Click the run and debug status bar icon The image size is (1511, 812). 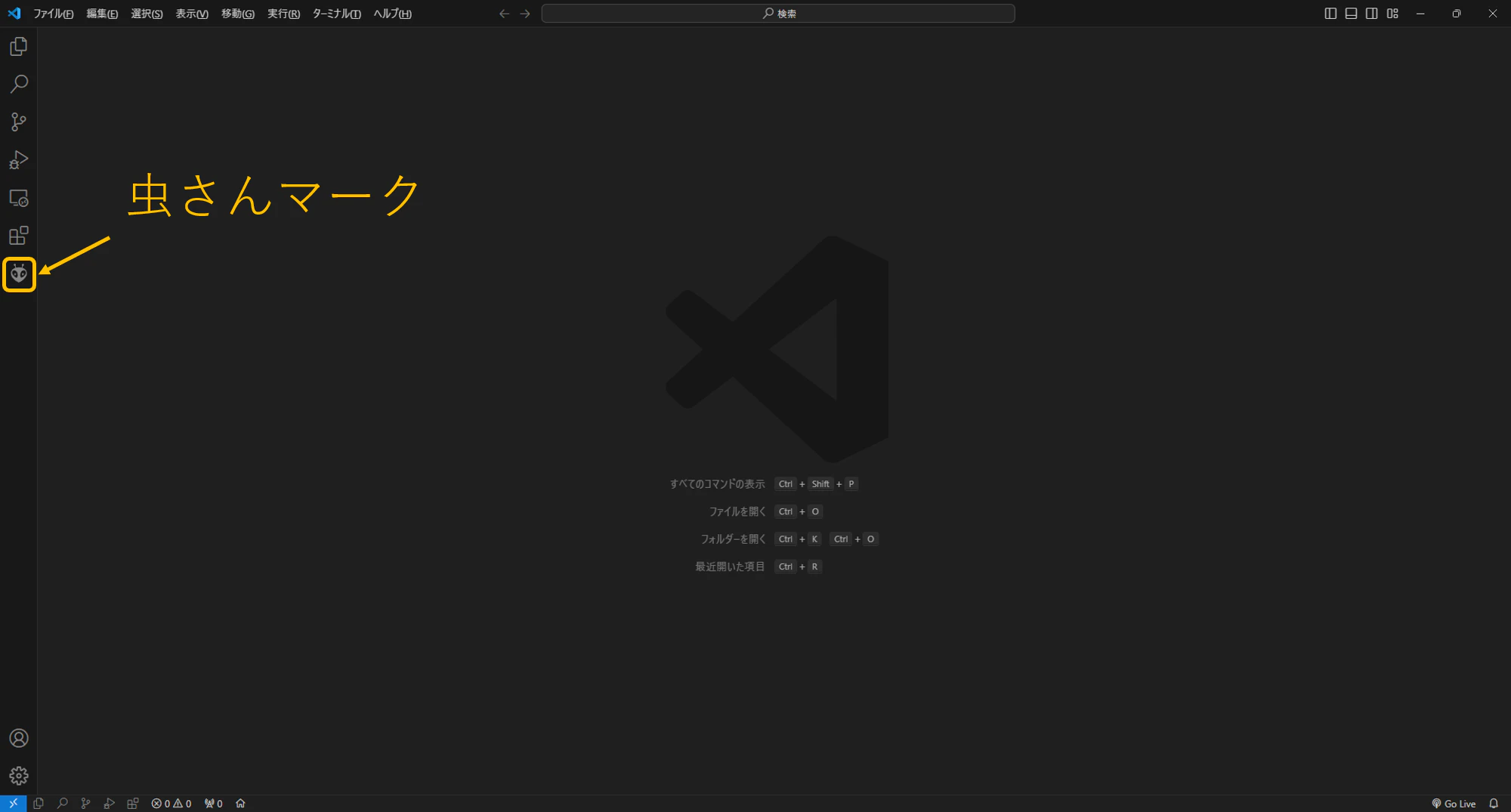tap(110, 804)
